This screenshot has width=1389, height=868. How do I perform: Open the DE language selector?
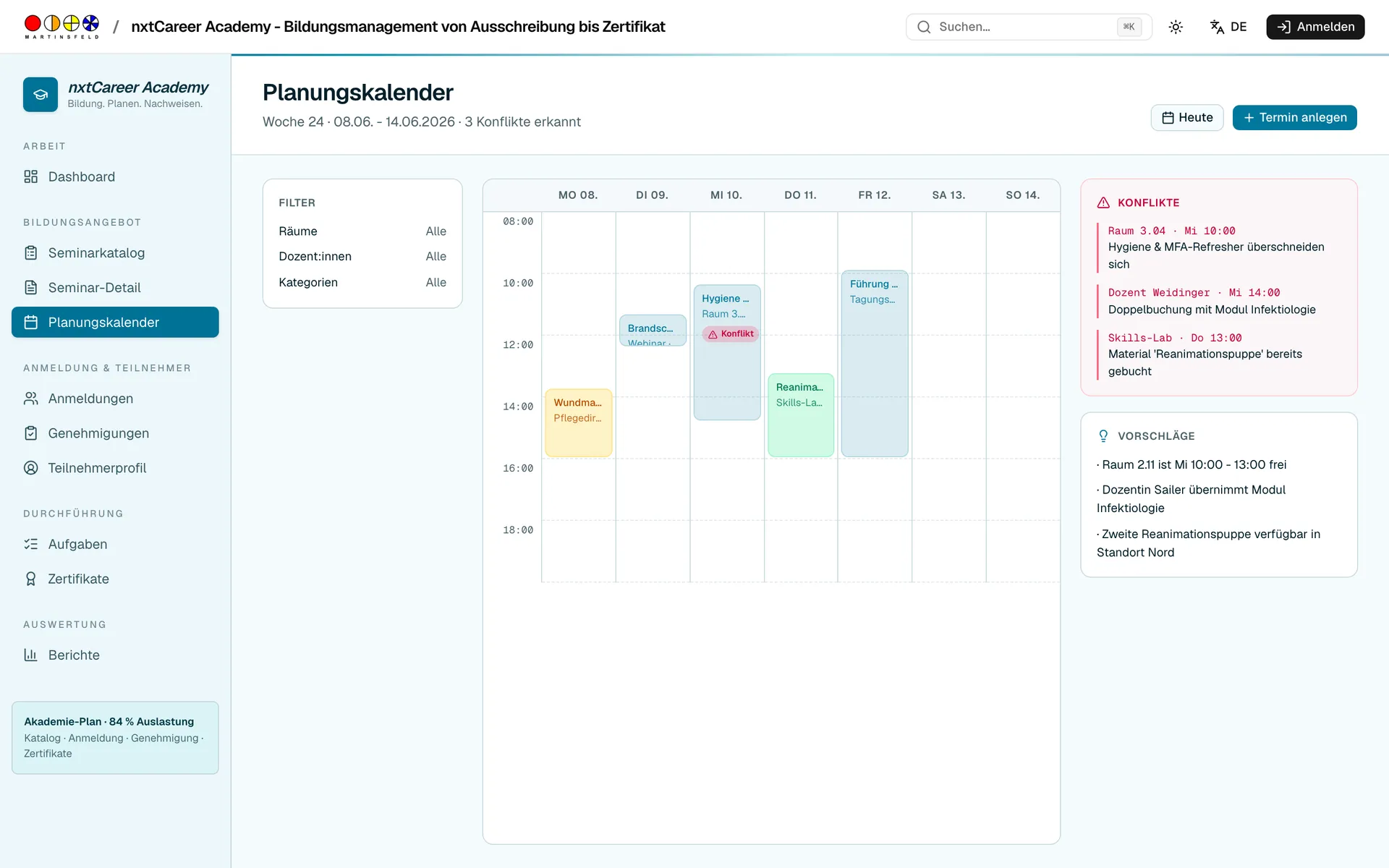coord(1228,27)
